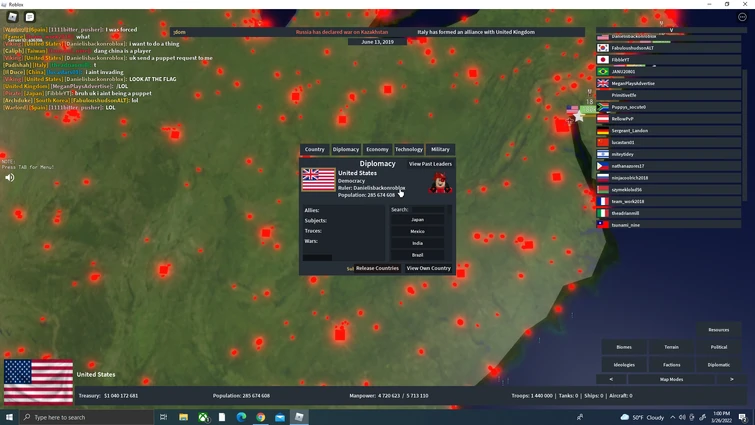The height and width of the screenshot is (425, 755).
Task: Collapse the player list with V arrow
Action: pos(671,30)
